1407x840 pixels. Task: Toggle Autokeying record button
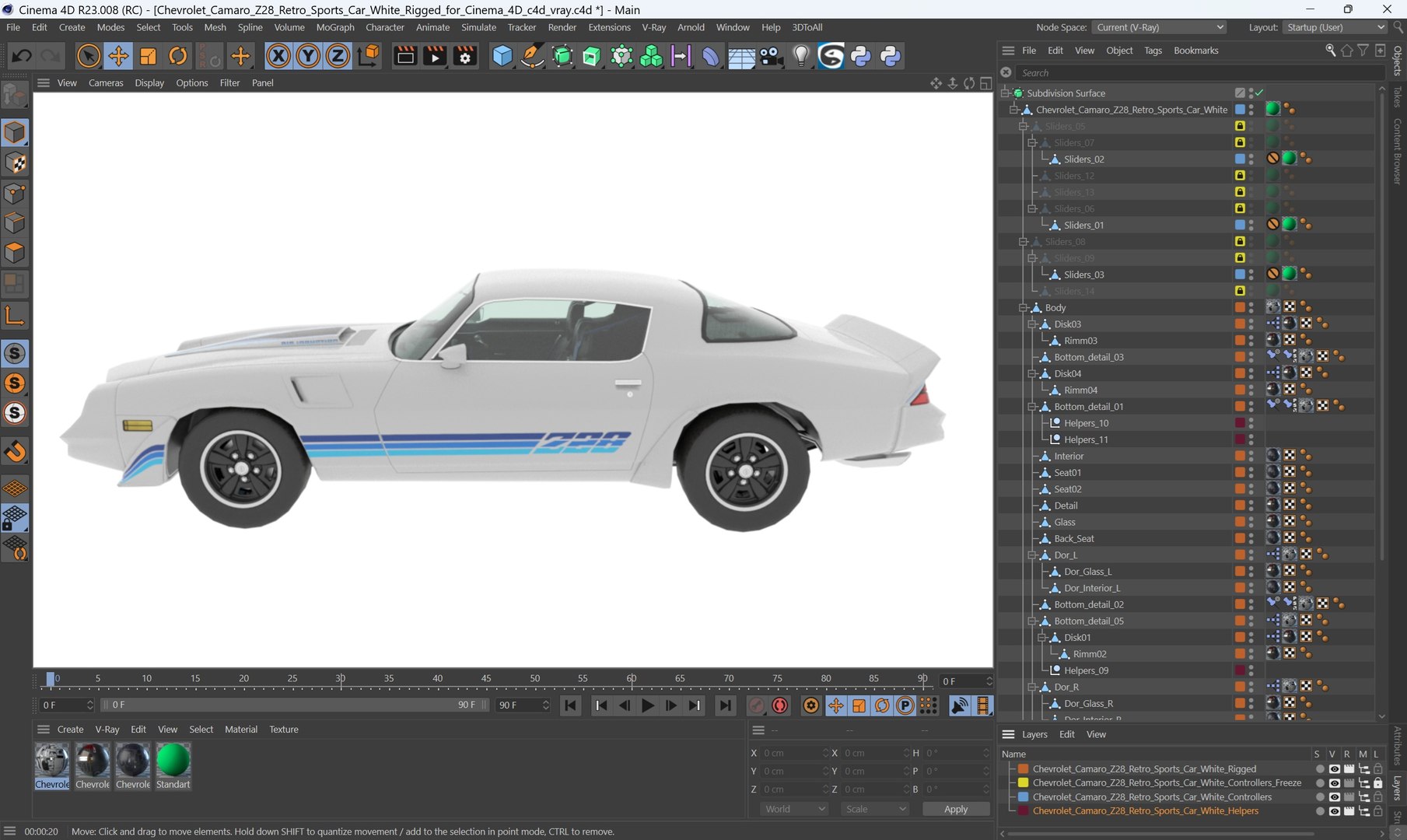point(780,705)
